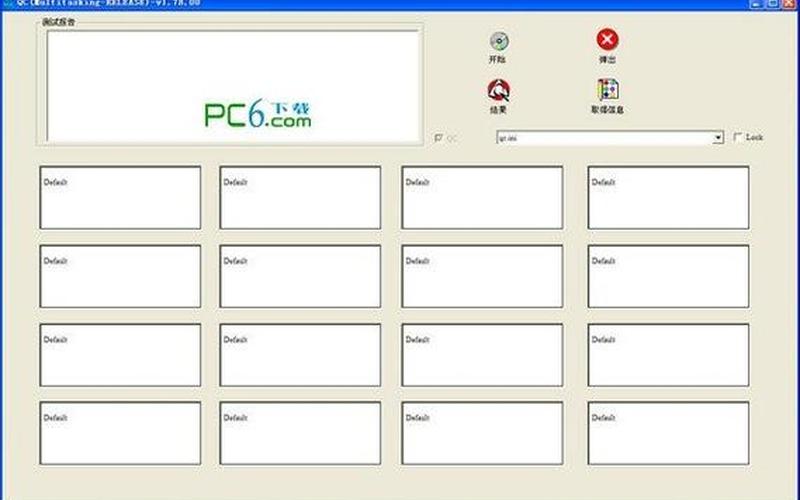Open the 结果 (Result) icon

click(x=498, y=91)
